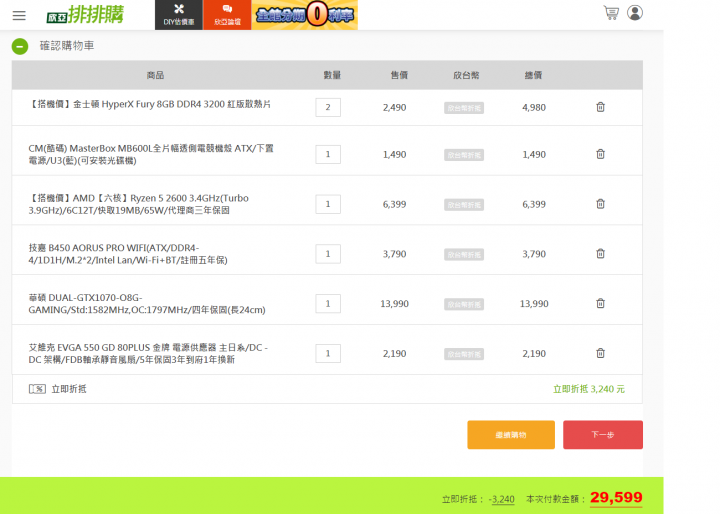Click the HyperX Fury 8GB DDR4 product name
This screenshot has width=720, height=514.
[150, 104]
